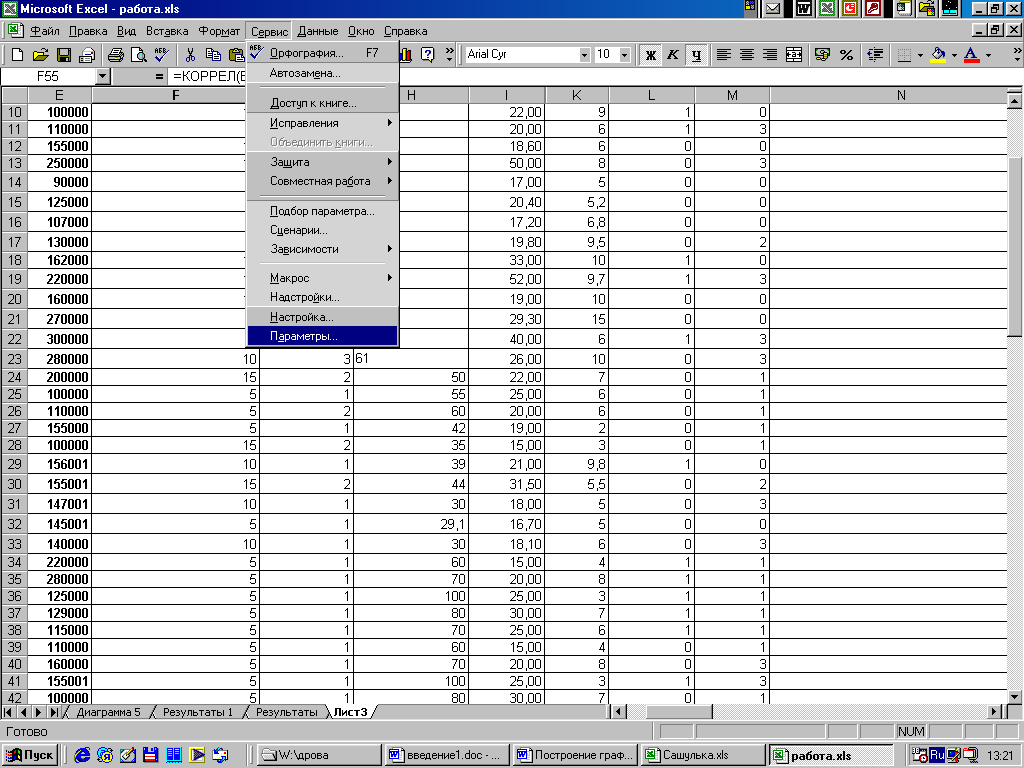Choose Надстройки... menu item

pyautogui.click(x=323, y=297)
